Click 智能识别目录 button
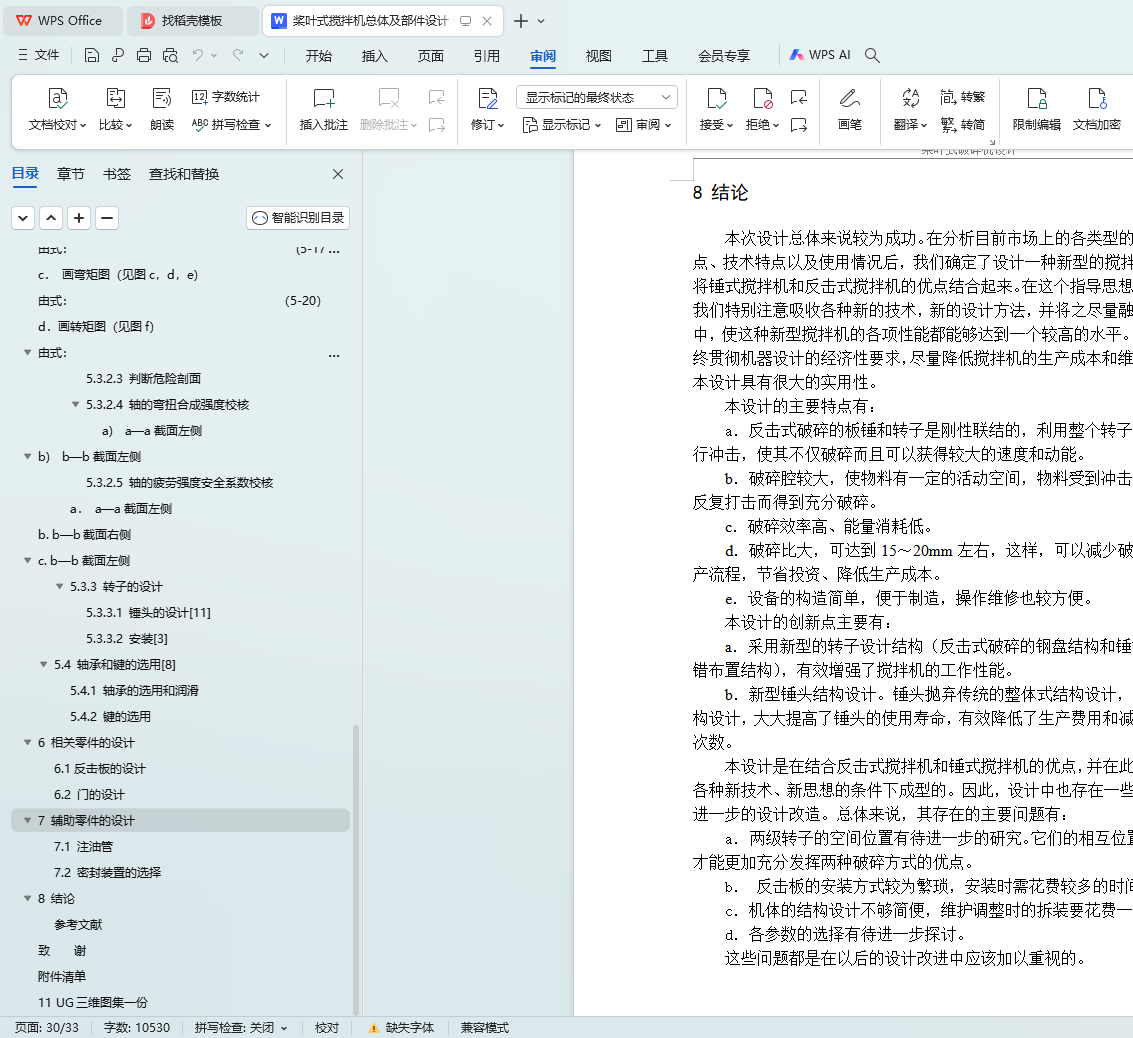 click(x=298, y=218)
